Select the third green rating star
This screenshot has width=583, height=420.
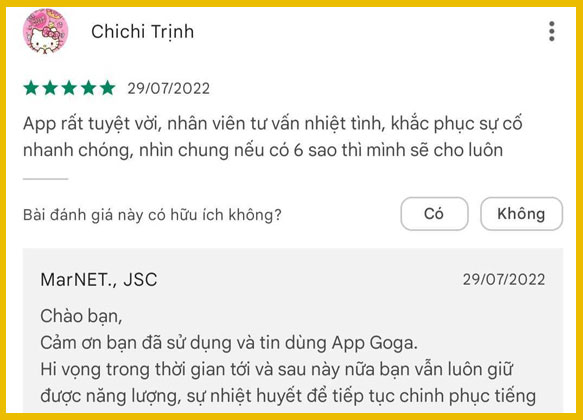(x=69, y=88)
